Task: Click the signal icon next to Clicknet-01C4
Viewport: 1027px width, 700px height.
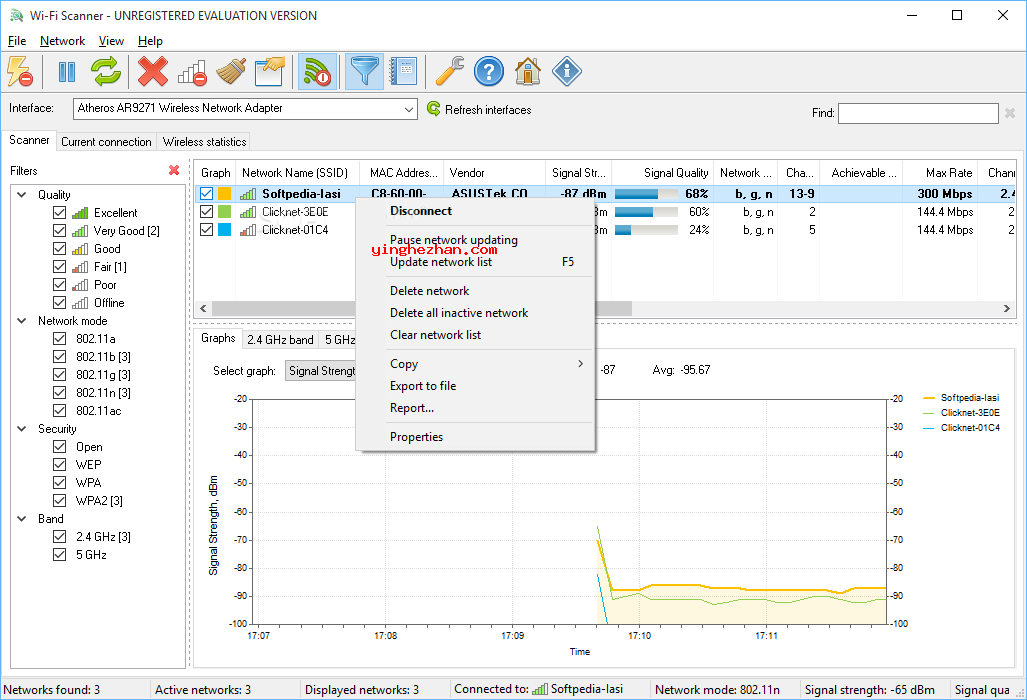Action: click(x=248, y=230)
